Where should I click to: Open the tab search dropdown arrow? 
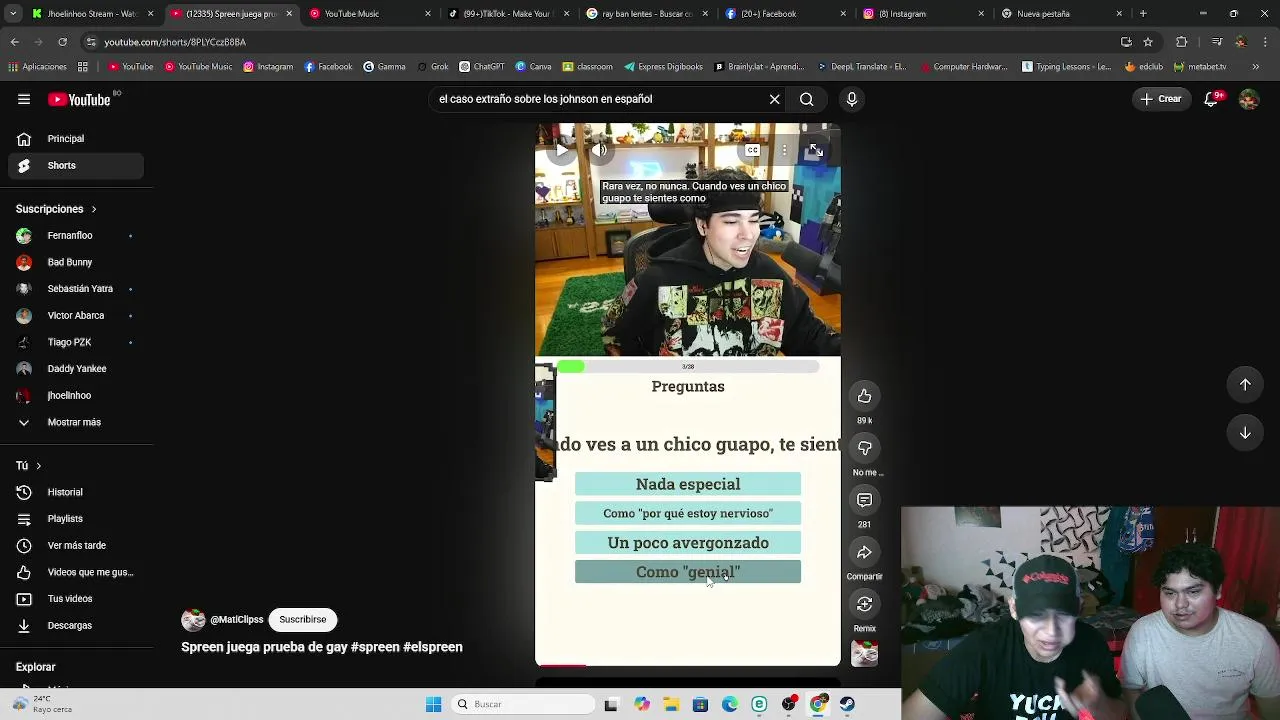[x=12, y=14]
